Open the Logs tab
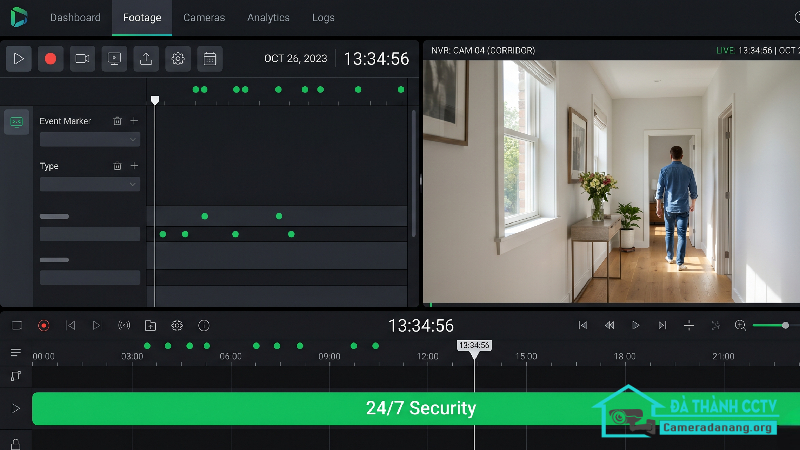Image resolution: width=800 pixels, height=450 pixels. (323, 17)
